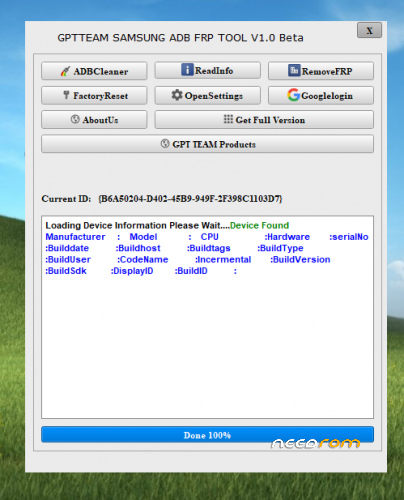This screenshot has height=500, width=404.
Task: Close the tool with the X button
Action: click(x=369, y=31)
